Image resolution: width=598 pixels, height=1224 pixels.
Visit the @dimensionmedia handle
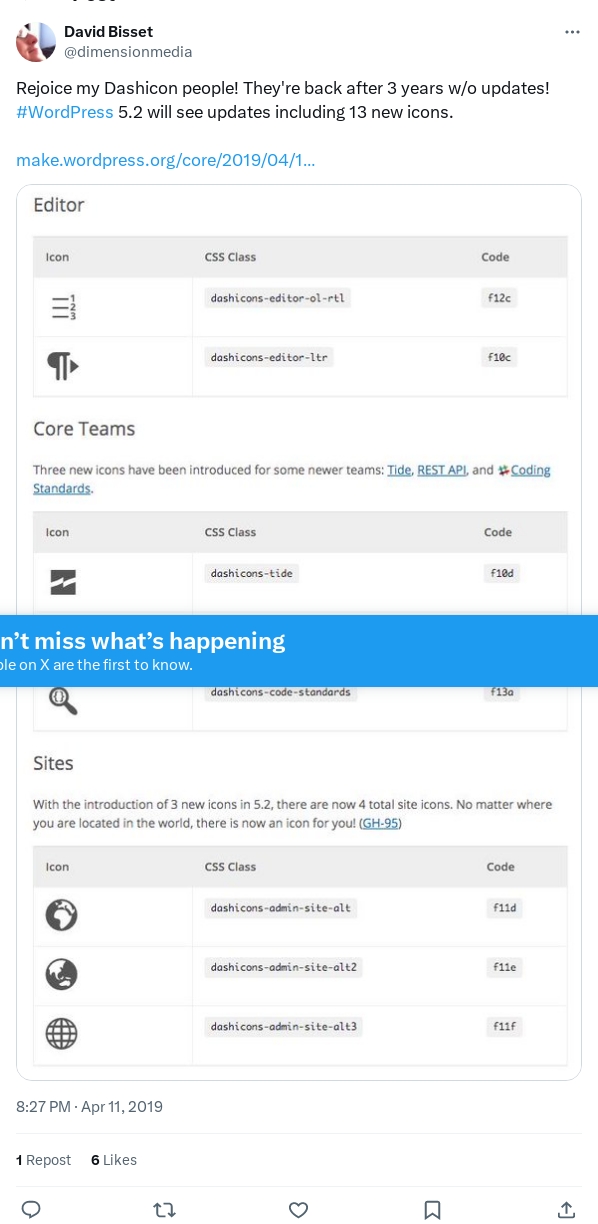pyautogui.click(x=128, y=51)
